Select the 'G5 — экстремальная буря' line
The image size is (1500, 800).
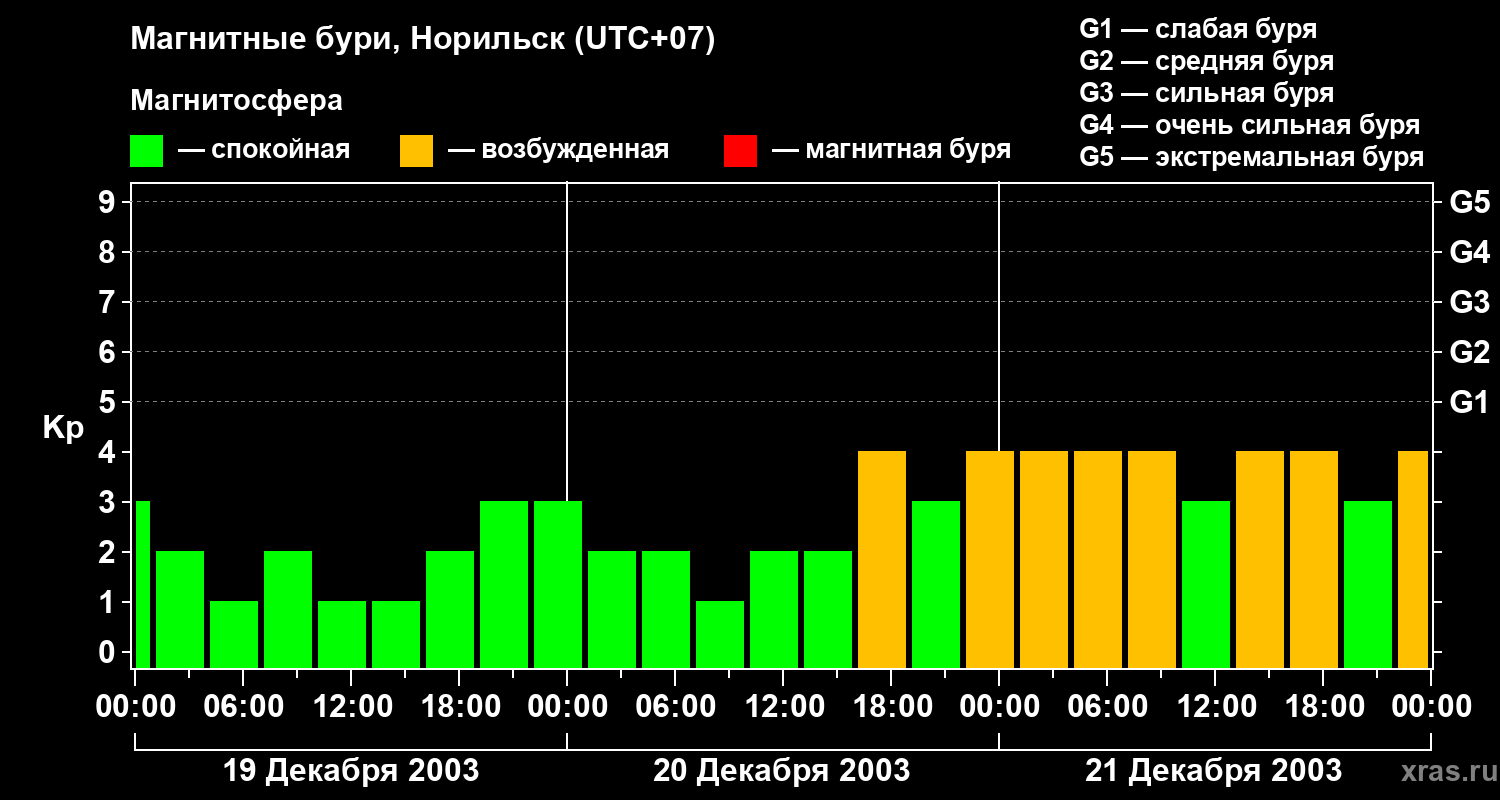[1251, 157]
